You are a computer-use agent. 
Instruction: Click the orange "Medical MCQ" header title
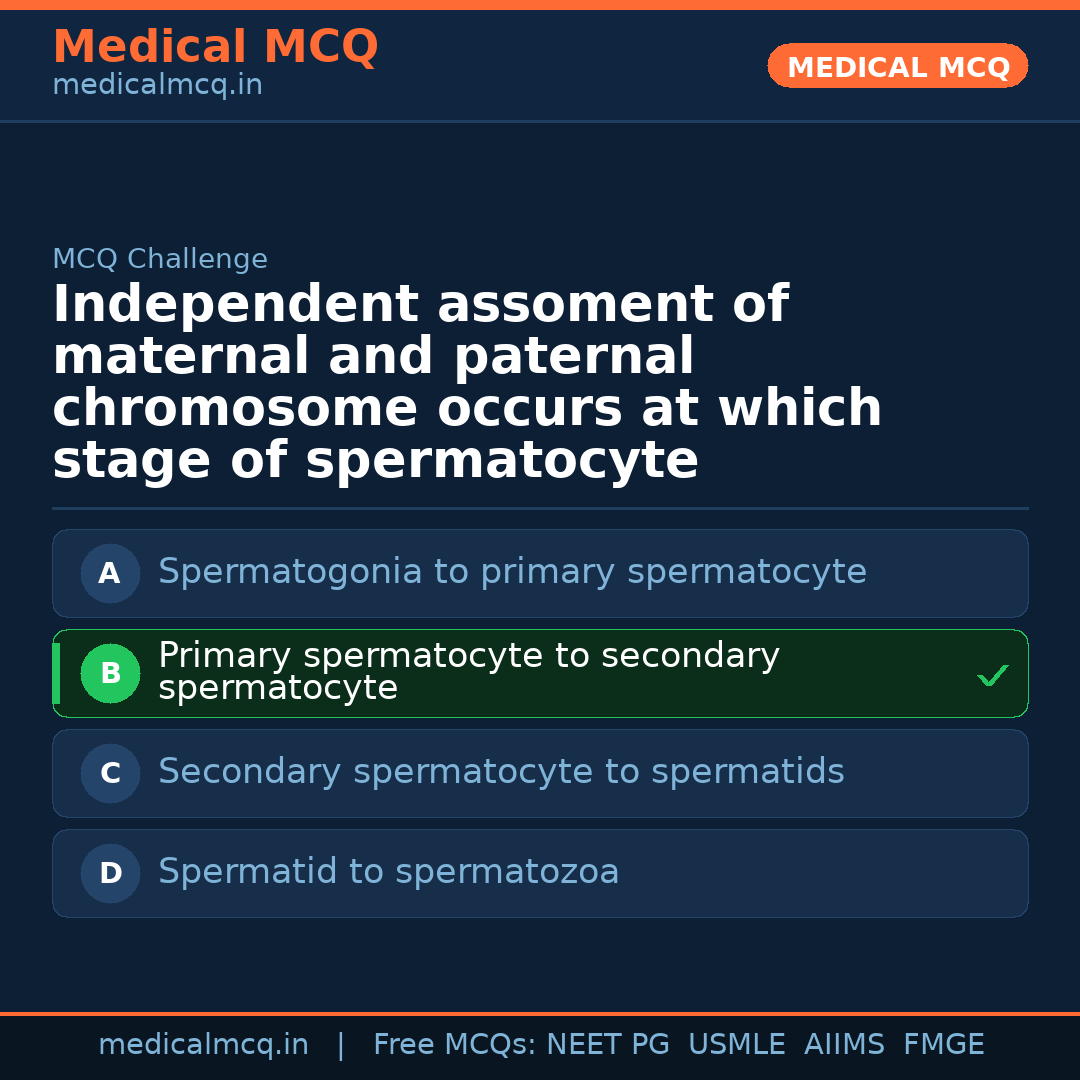pyautogui.click(x=215, y=47)
